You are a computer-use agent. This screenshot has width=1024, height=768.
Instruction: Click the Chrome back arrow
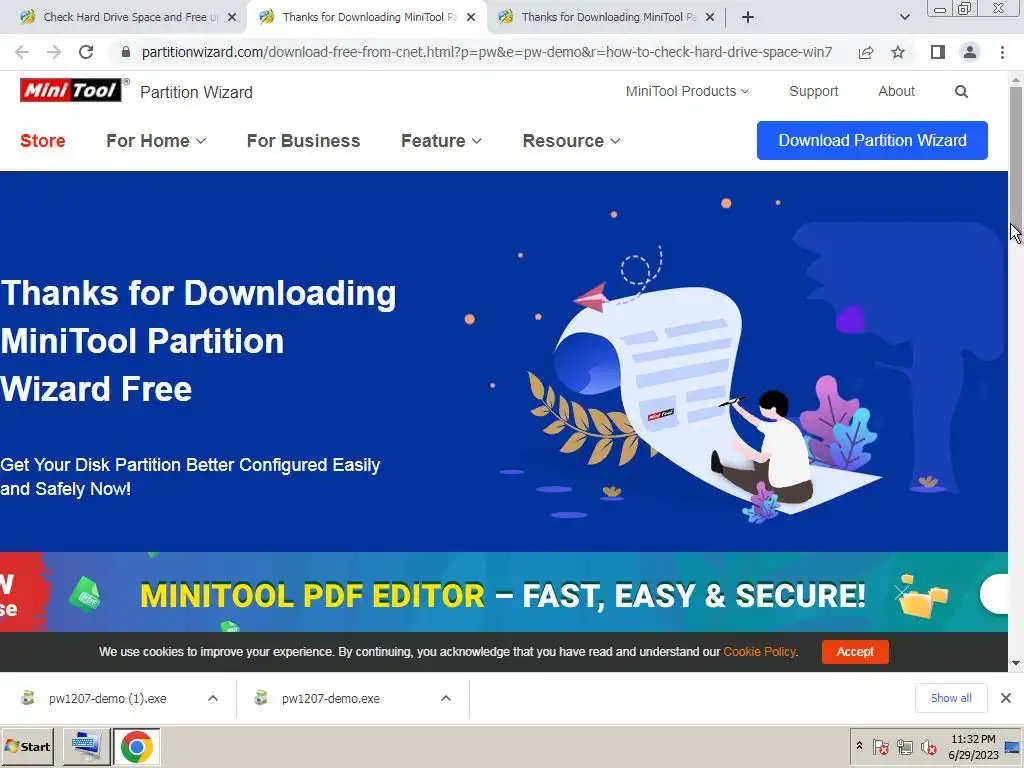pos(22,52)
